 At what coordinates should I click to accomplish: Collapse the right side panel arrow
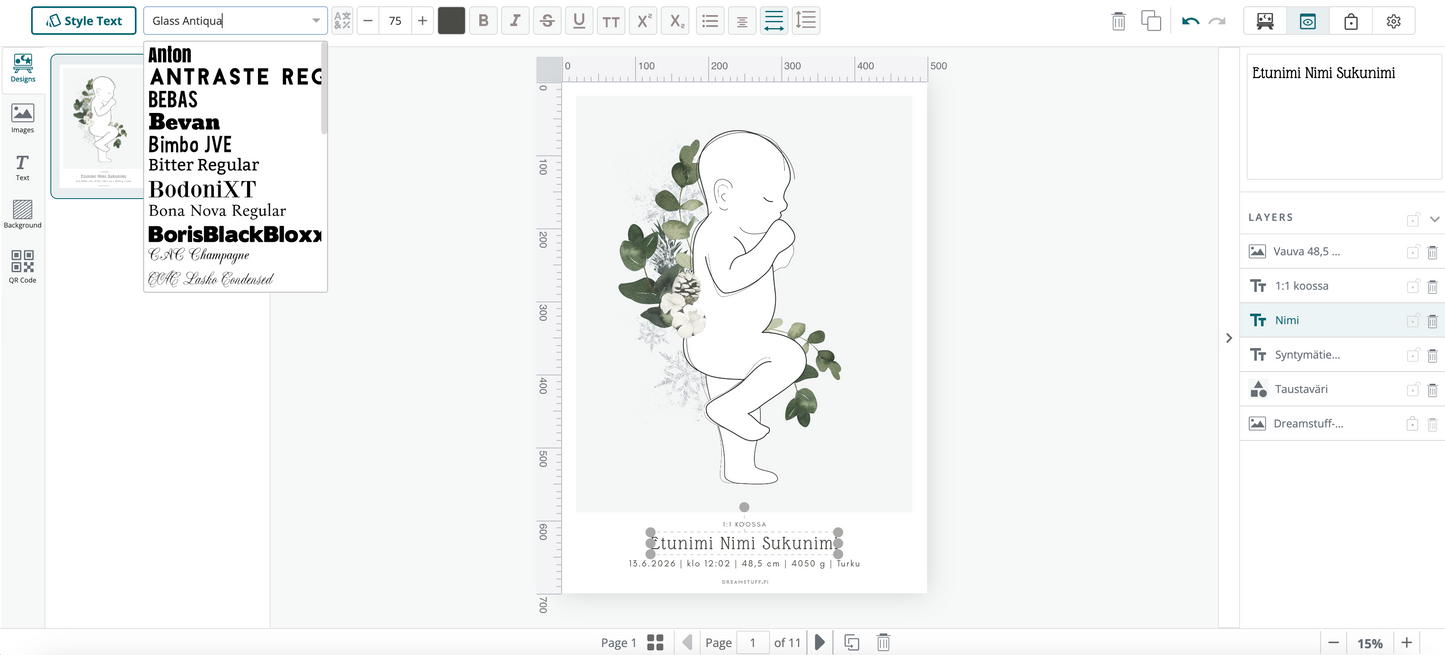click(1229, 338)
